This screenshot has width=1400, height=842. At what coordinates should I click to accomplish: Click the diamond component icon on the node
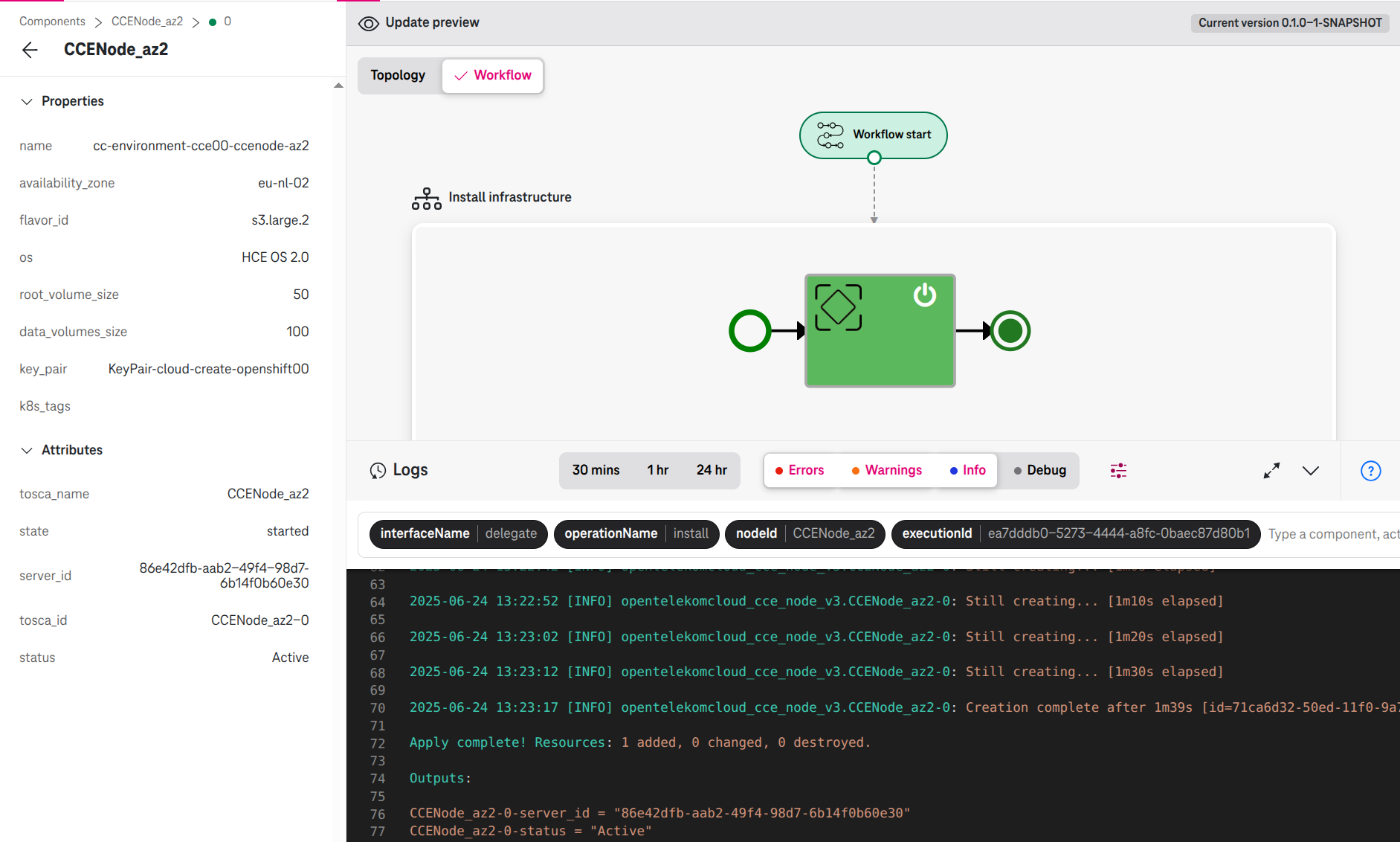839,307
